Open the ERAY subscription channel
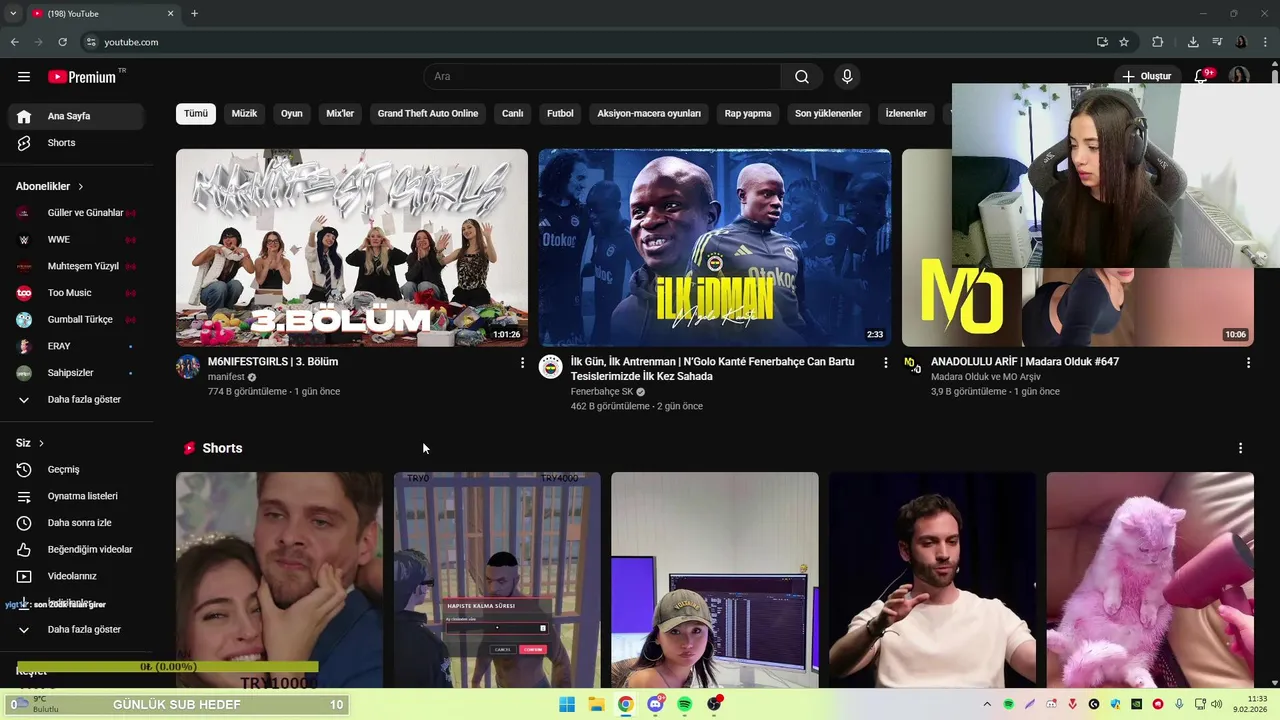 click(76, 346)
